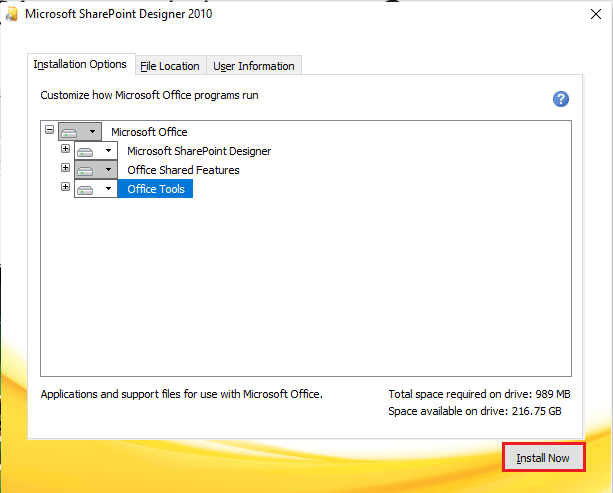Click drive icon beside Office Shared Features
This screenshot has width=613, height=493.
(85, 170)
